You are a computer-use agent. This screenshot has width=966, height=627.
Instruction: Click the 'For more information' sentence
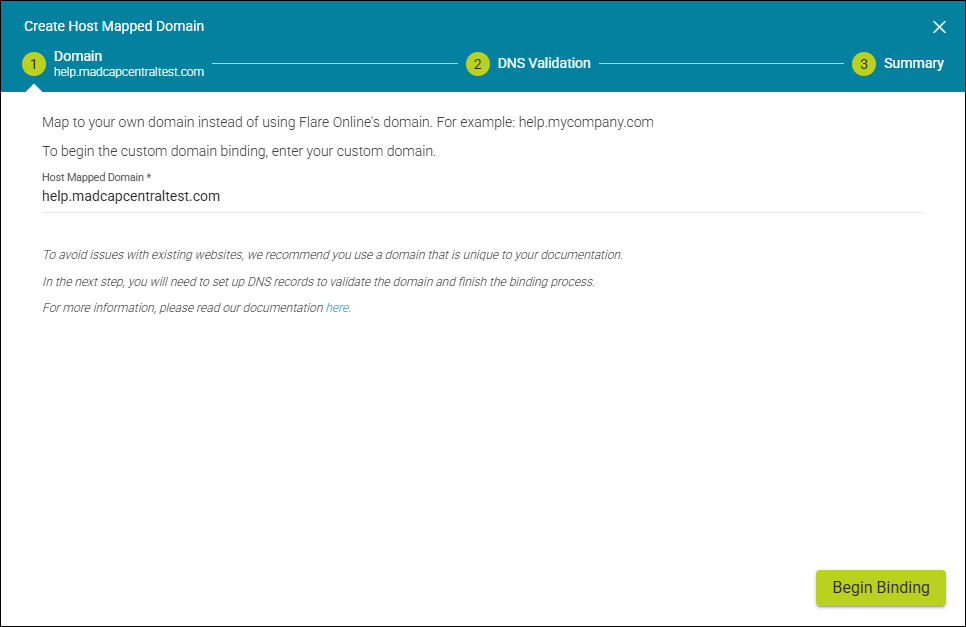pyautogui.click(x=183, y=308)
